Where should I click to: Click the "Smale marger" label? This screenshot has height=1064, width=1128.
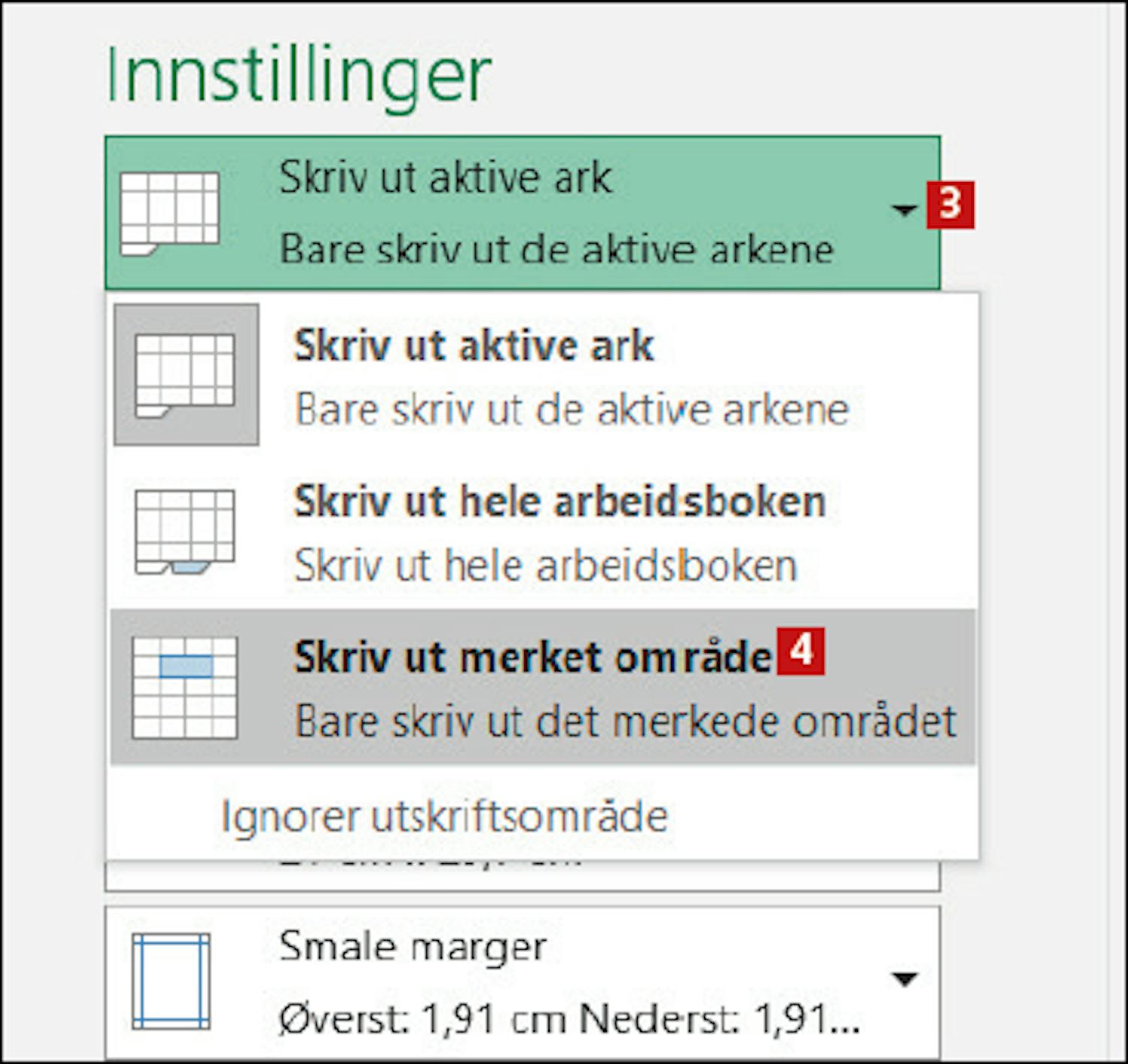[x=412, y=947]
